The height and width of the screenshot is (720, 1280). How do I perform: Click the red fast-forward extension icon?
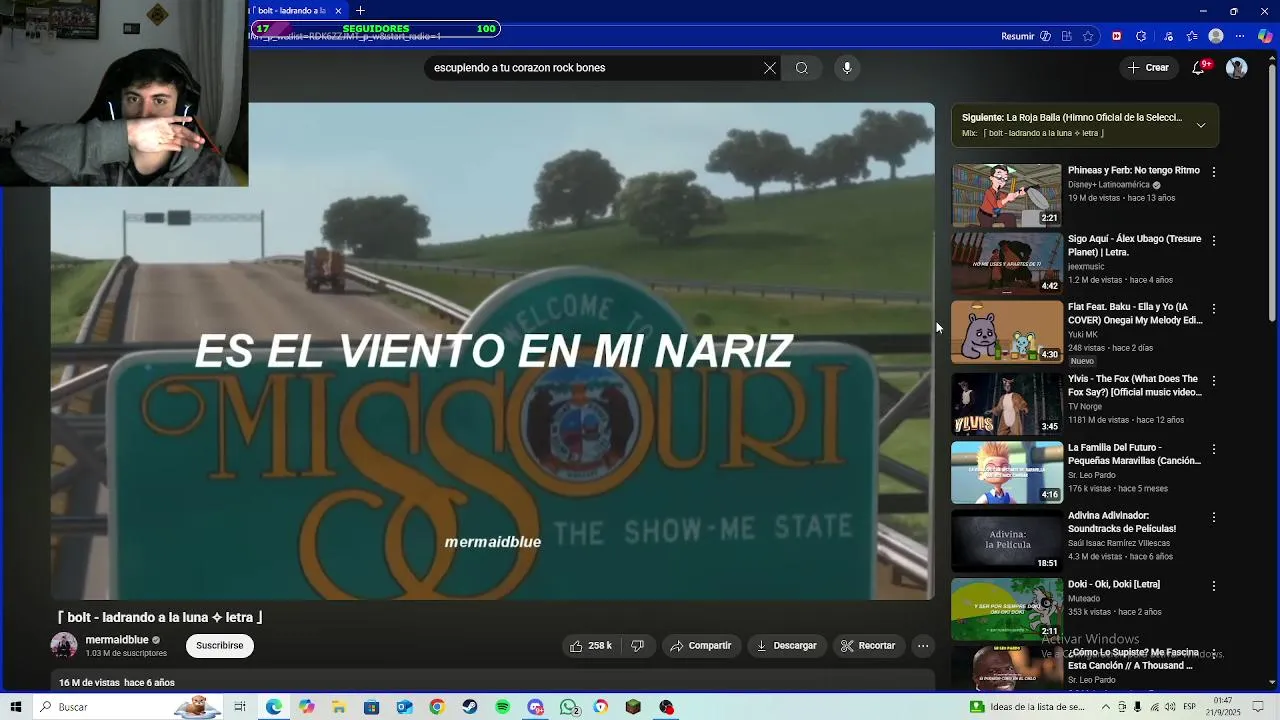coord(1116,36)
